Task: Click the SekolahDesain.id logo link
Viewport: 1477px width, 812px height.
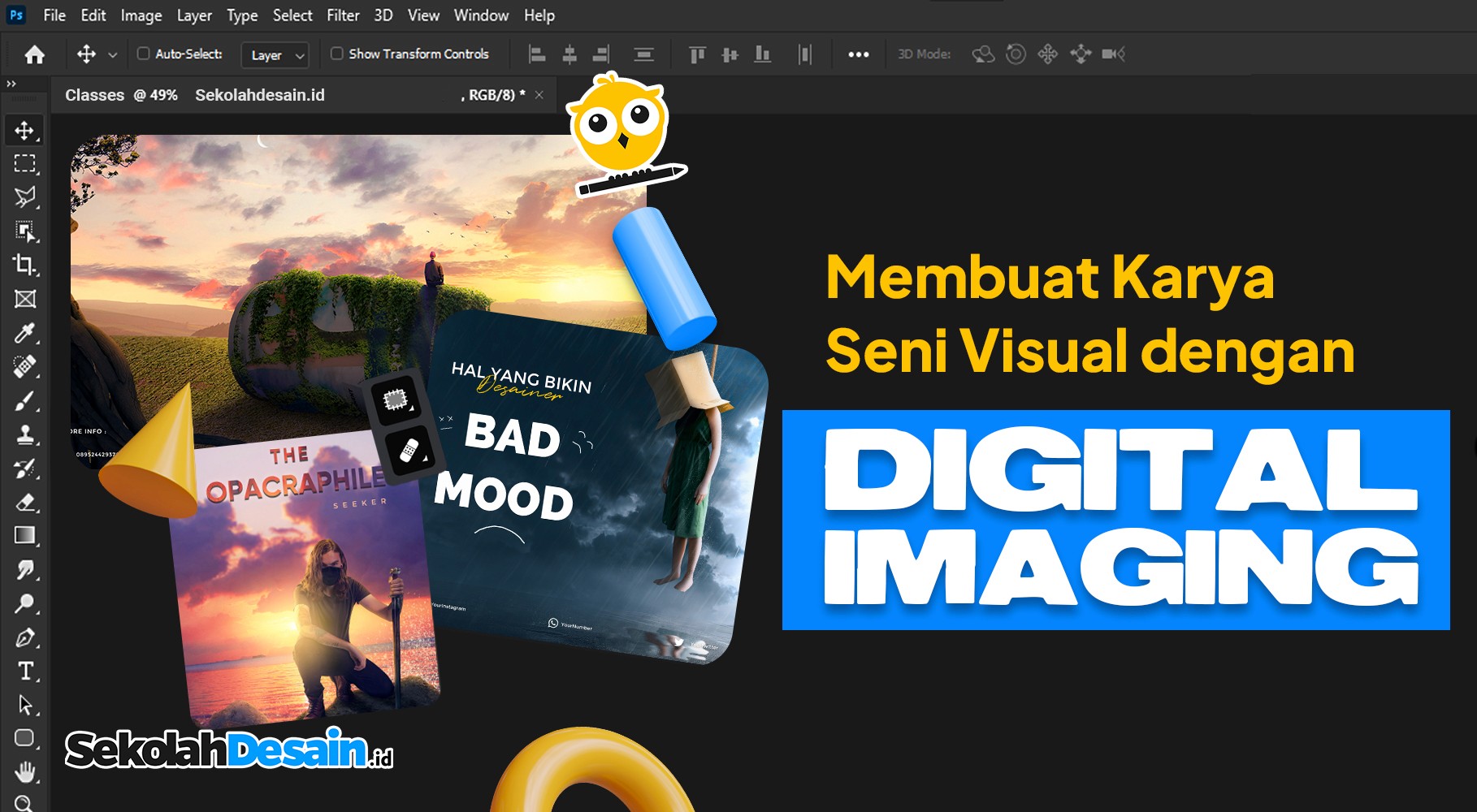Action: [x=229, y=749]
